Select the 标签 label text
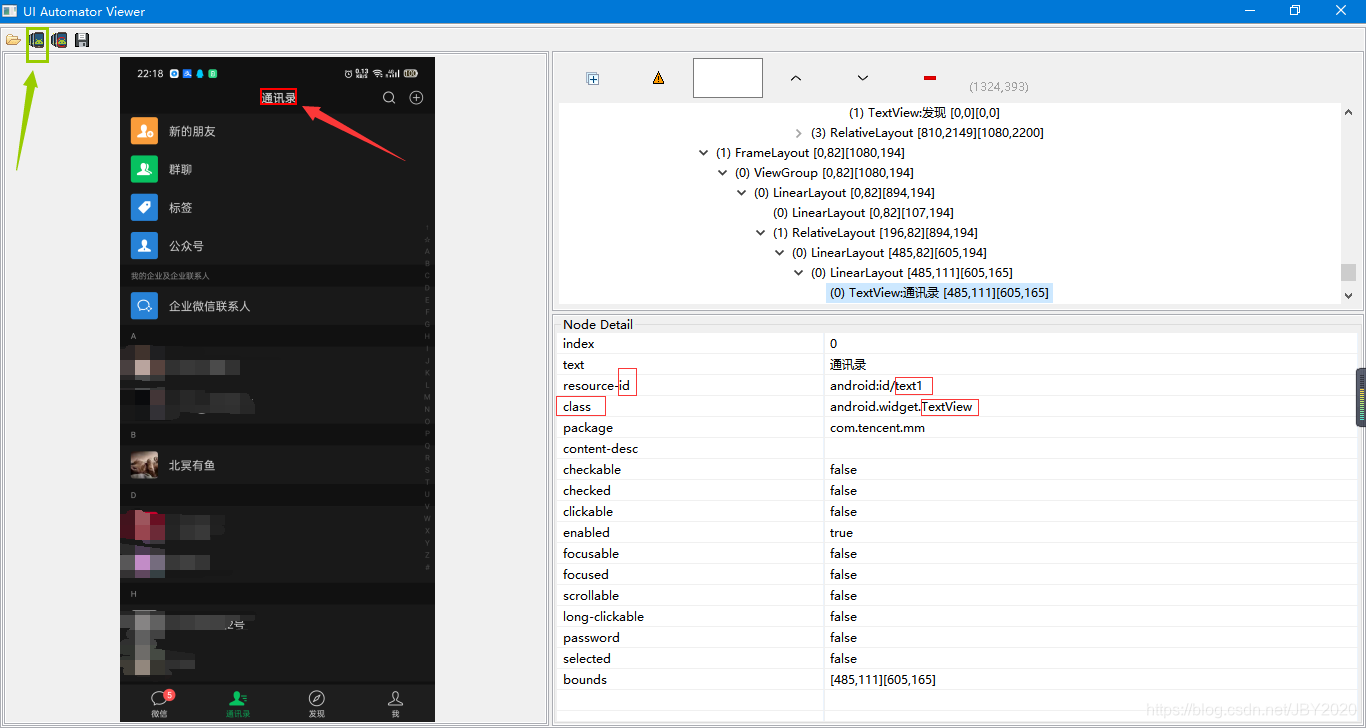The width and height of the screenshot is (1366, 728). [180, 207]
